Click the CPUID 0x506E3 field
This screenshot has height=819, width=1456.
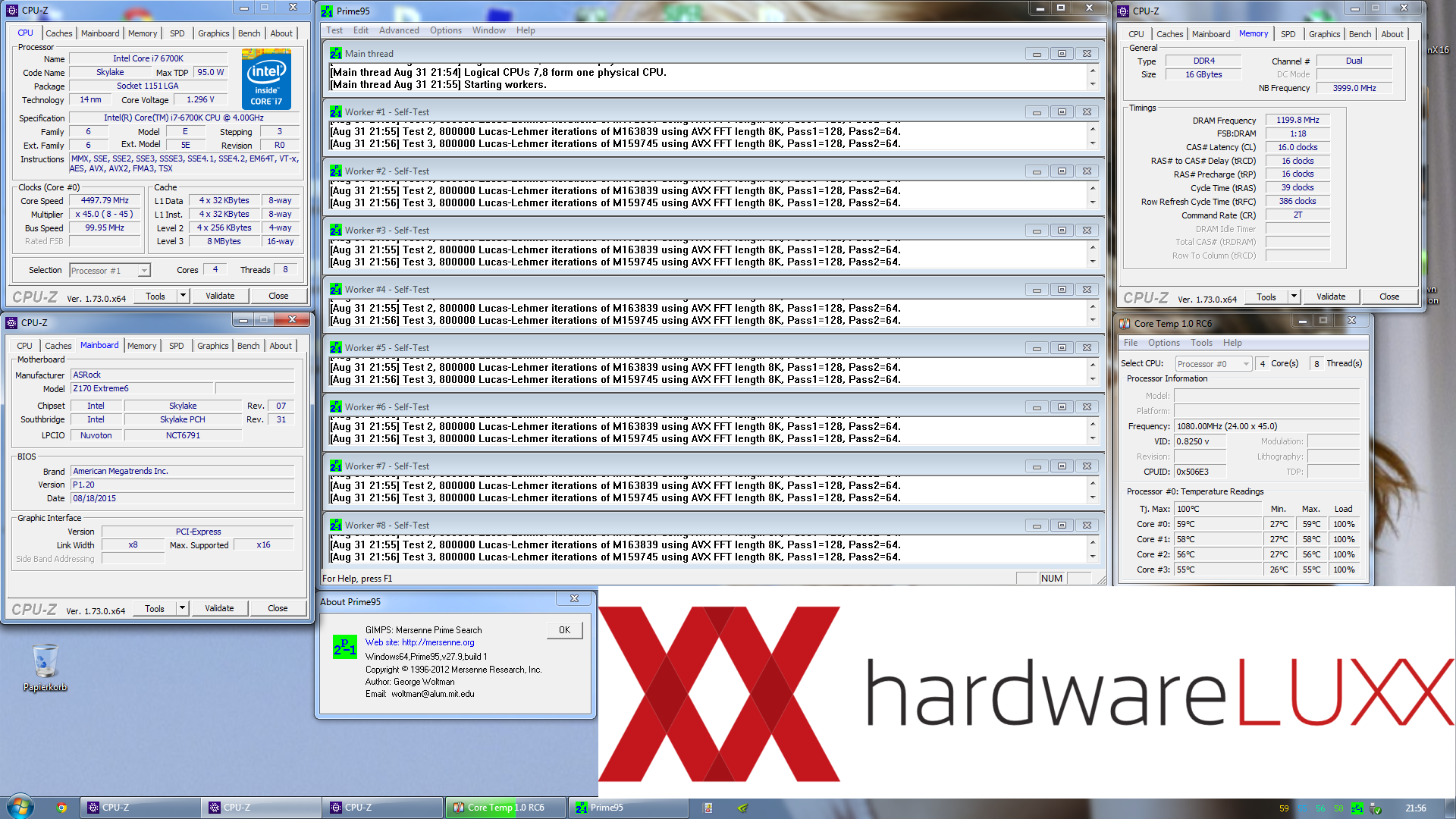1200,472
